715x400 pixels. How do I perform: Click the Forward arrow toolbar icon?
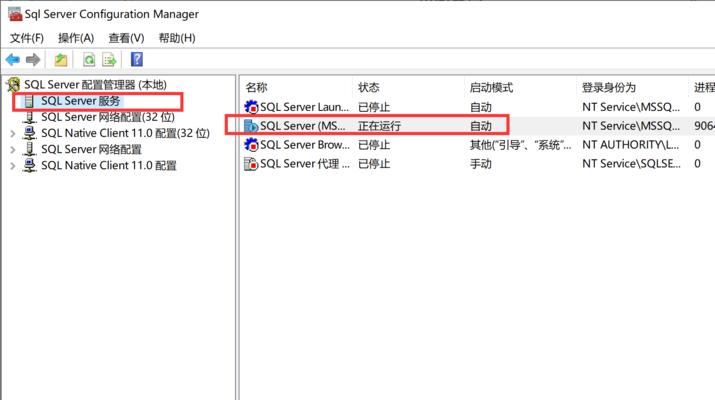click(x=33, y=60)
